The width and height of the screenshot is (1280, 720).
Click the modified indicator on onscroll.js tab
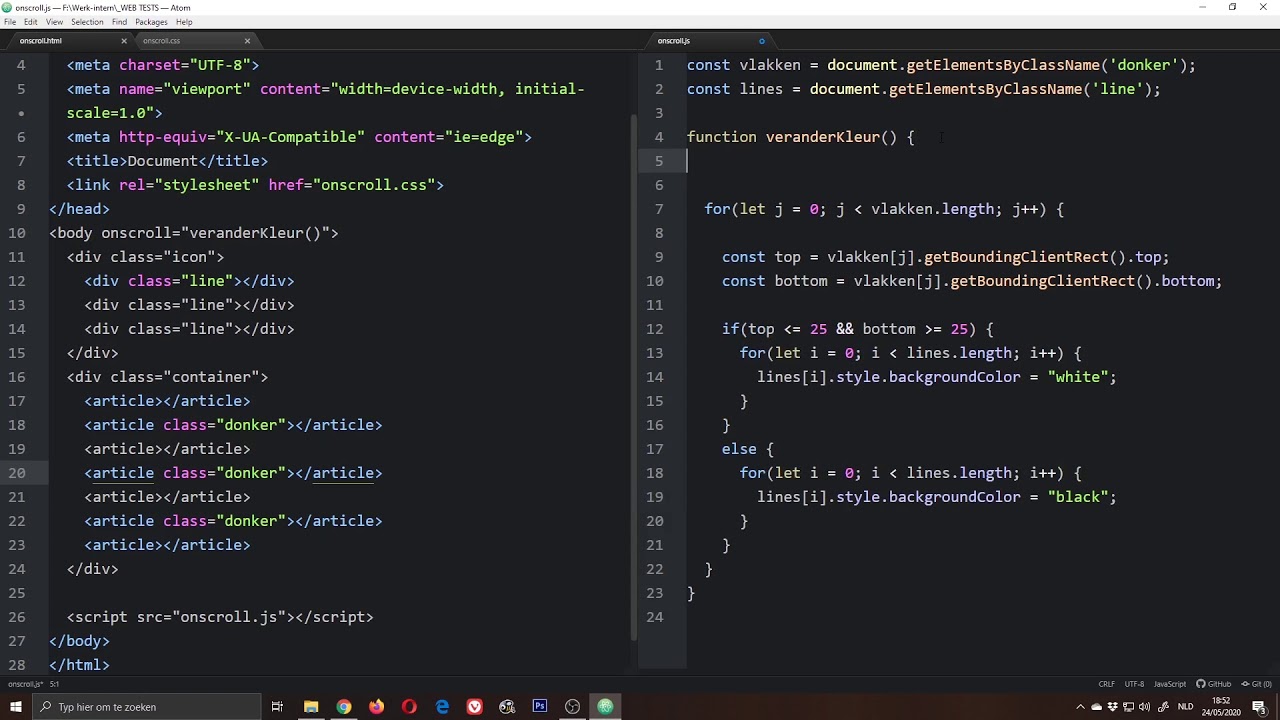(x=761, y=41)
